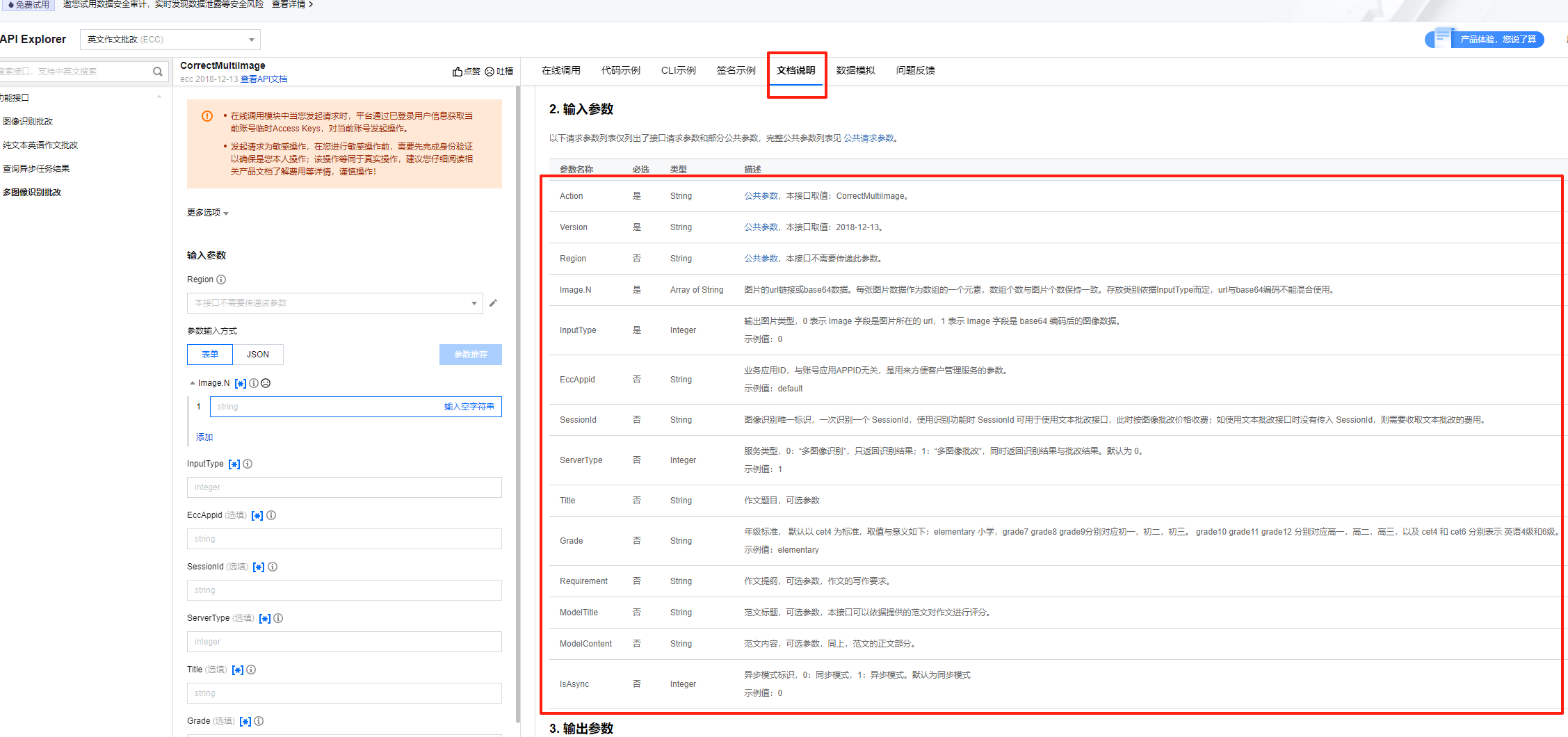The width and height of the screenshot is (1568, 737).
Task: Click the search magnifier icon in sidebar
Action: coord(158,72)
